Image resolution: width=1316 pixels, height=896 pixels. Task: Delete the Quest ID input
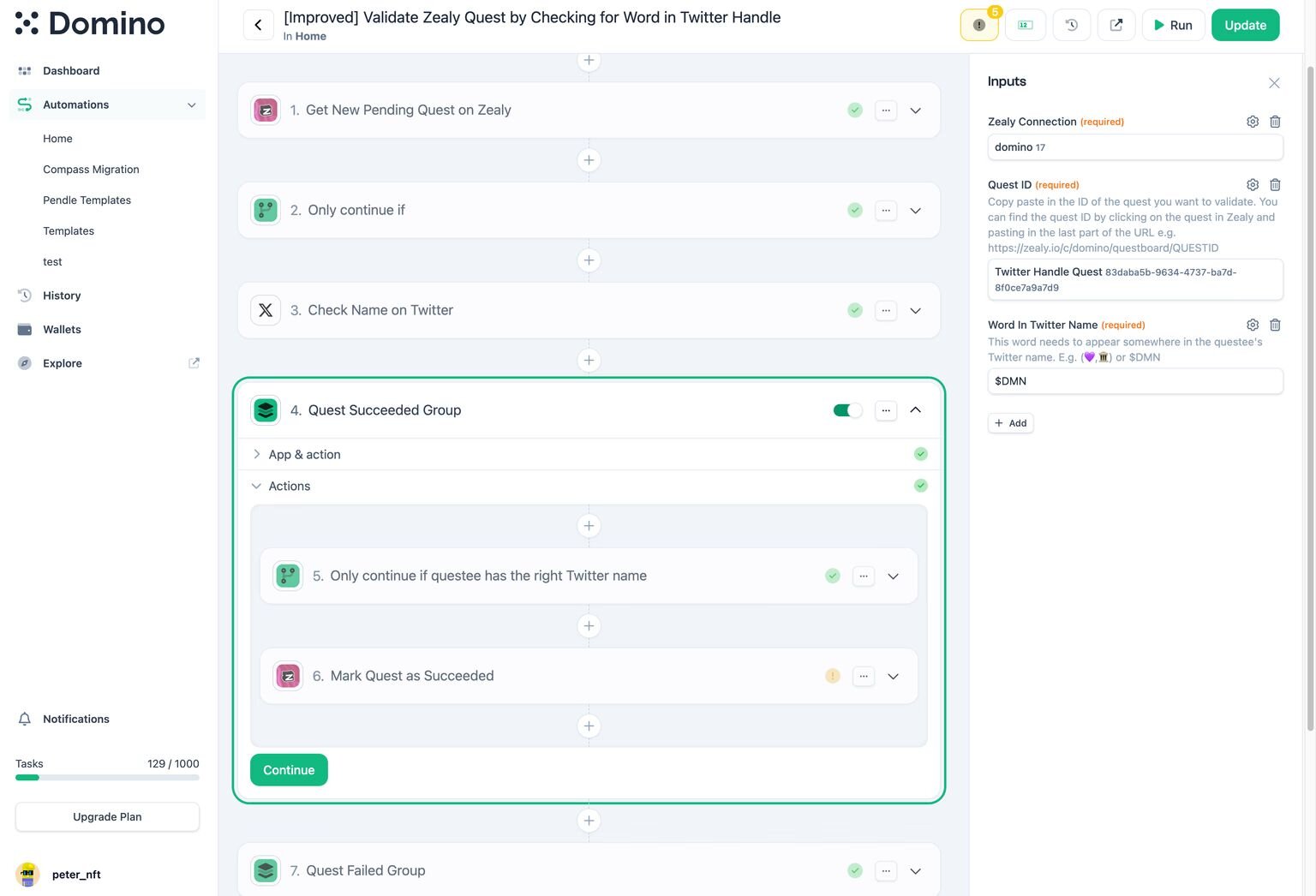coord(1275,185)
